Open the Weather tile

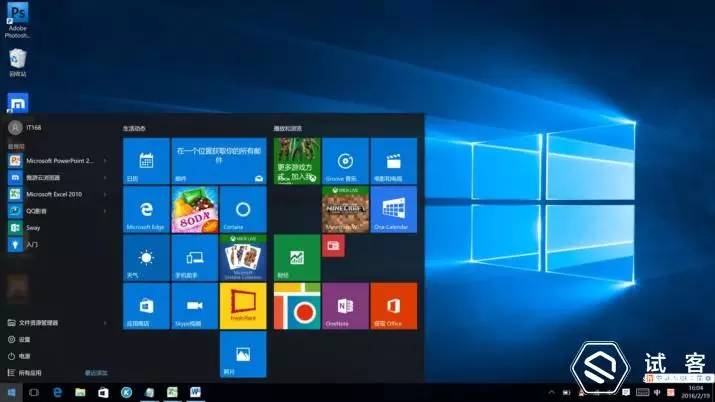pos(145,258)
